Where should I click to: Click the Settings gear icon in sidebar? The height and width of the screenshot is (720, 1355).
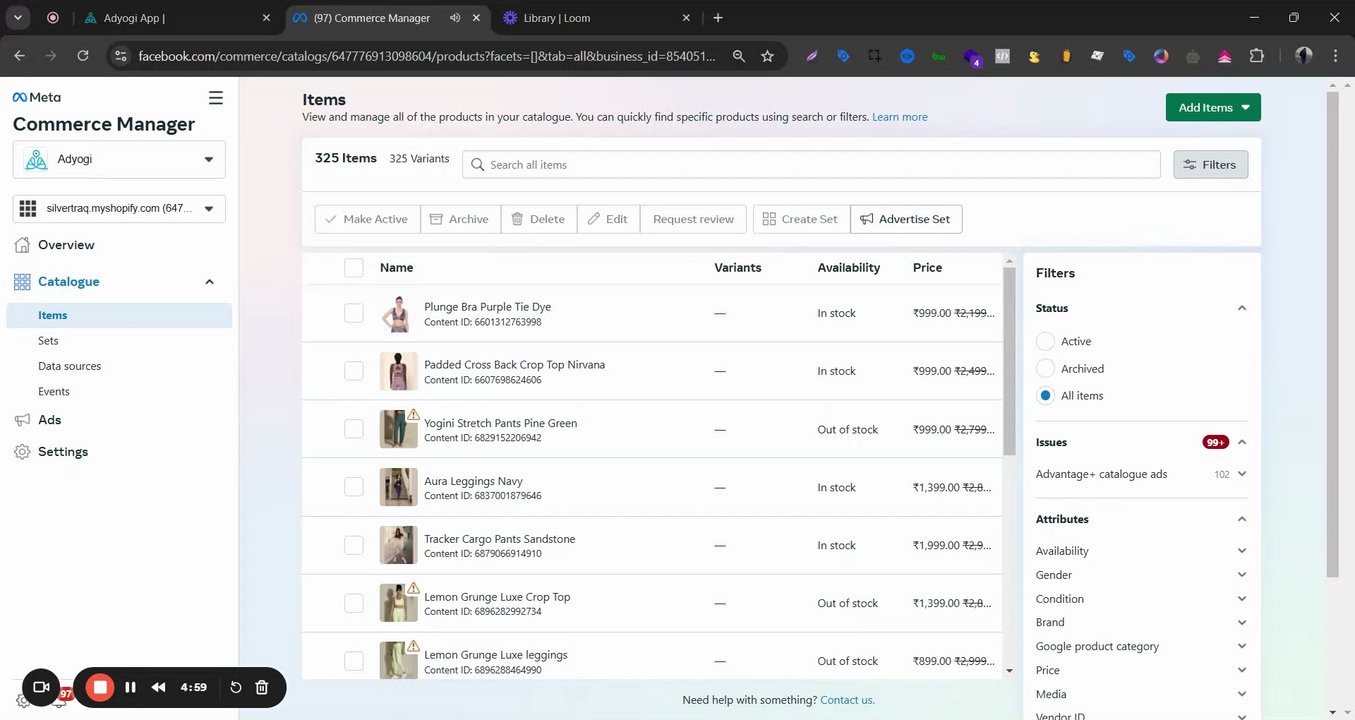tap(22, 452)
